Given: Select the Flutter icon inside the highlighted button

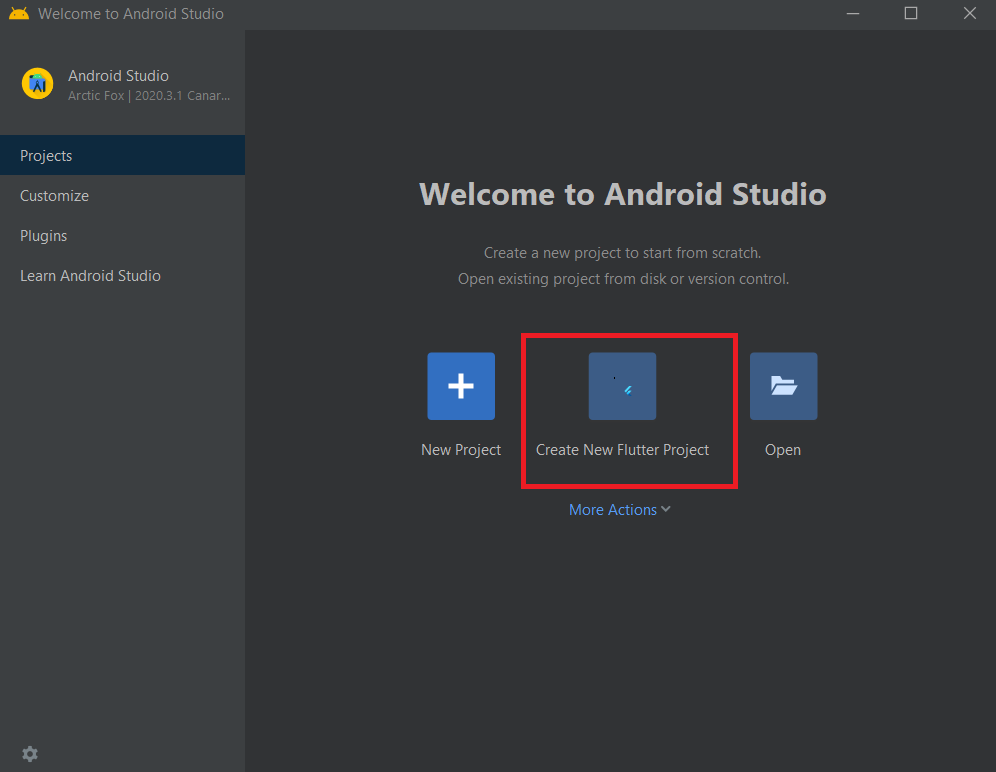Looking at the screenshot, I should pos(622,386).
